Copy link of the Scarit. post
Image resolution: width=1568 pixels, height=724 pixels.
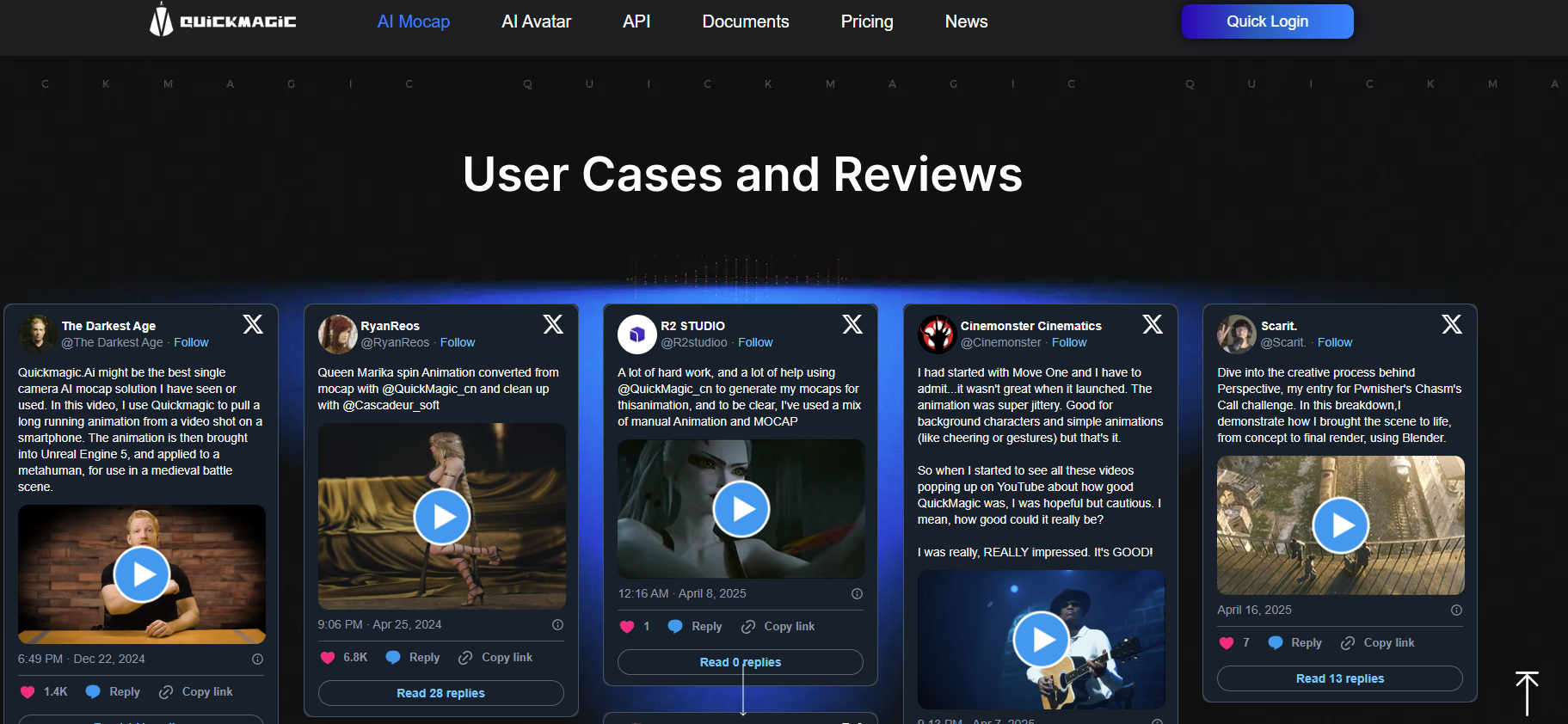[1377, 643]
